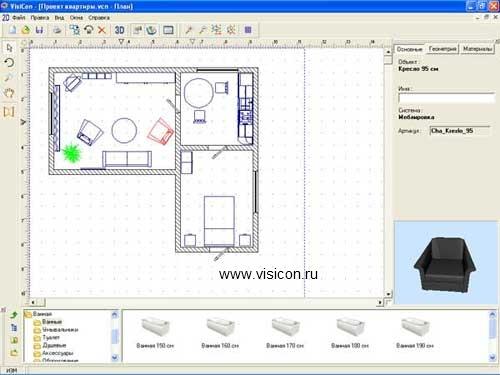Image resolution: width=500 pixels, height=375 pixels.
Task: Open the Файл menu
Action: point(19,17)
